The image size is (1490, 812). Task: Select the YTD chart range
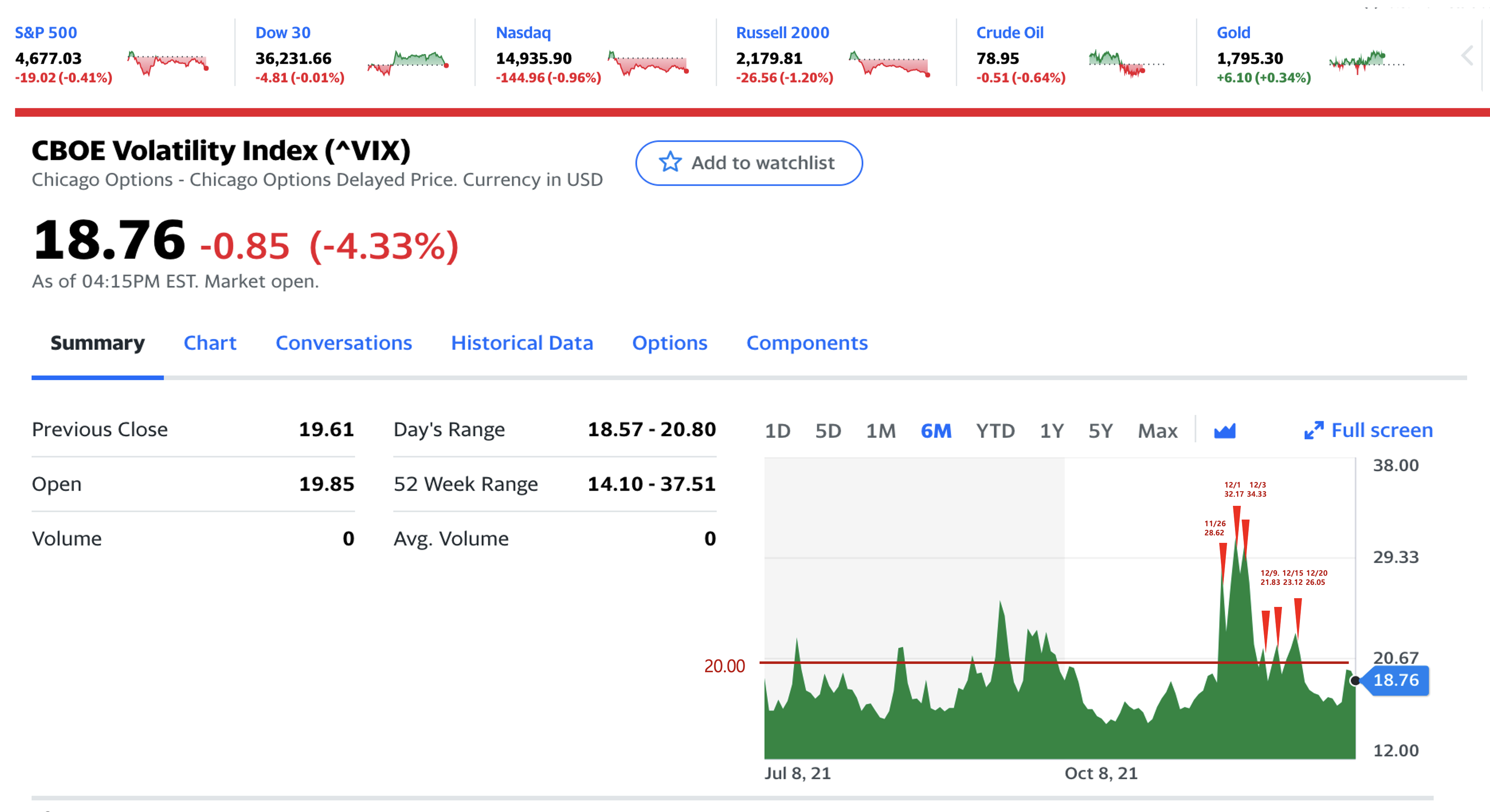coord(995,431)
